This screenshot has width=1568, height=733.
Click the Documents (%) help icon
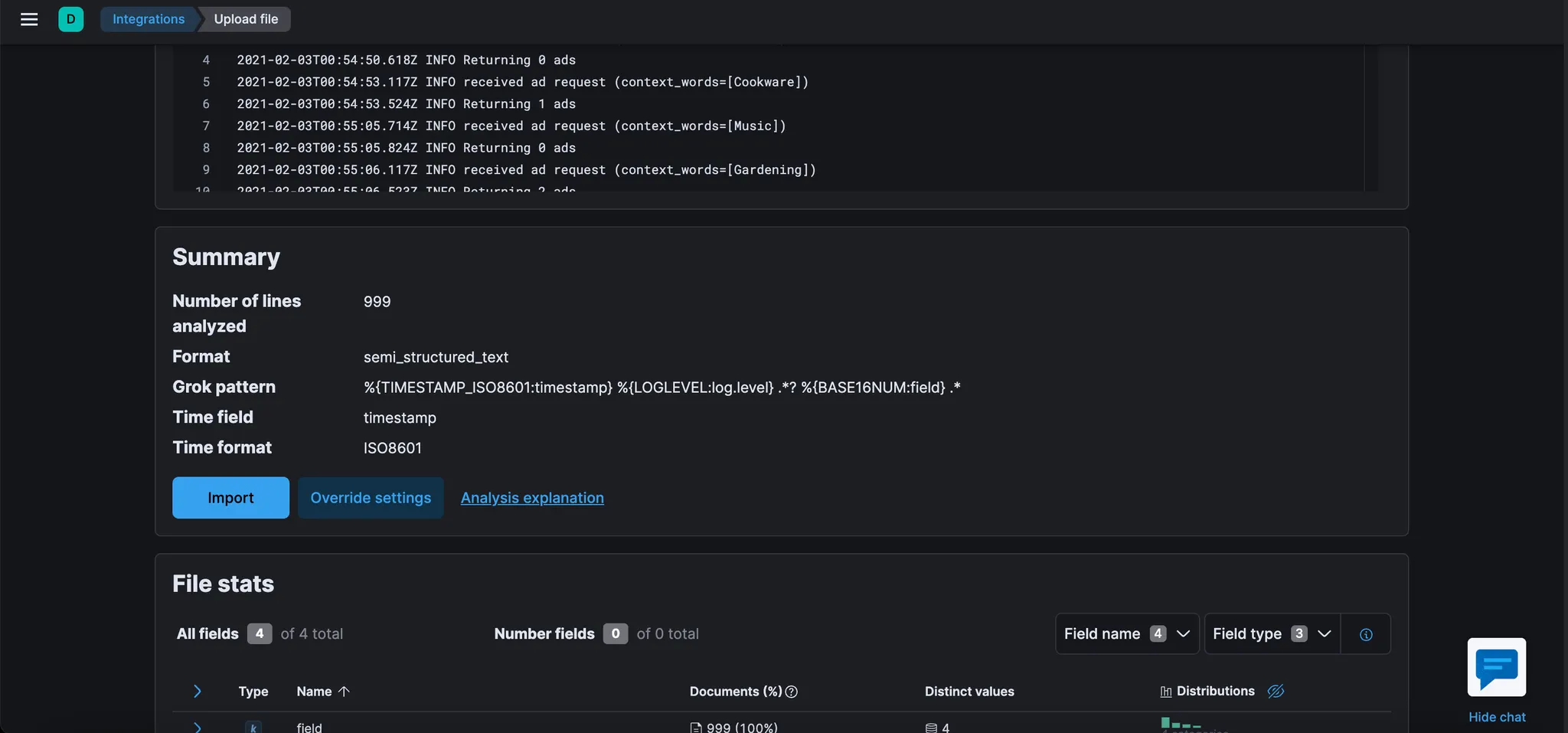792,692
